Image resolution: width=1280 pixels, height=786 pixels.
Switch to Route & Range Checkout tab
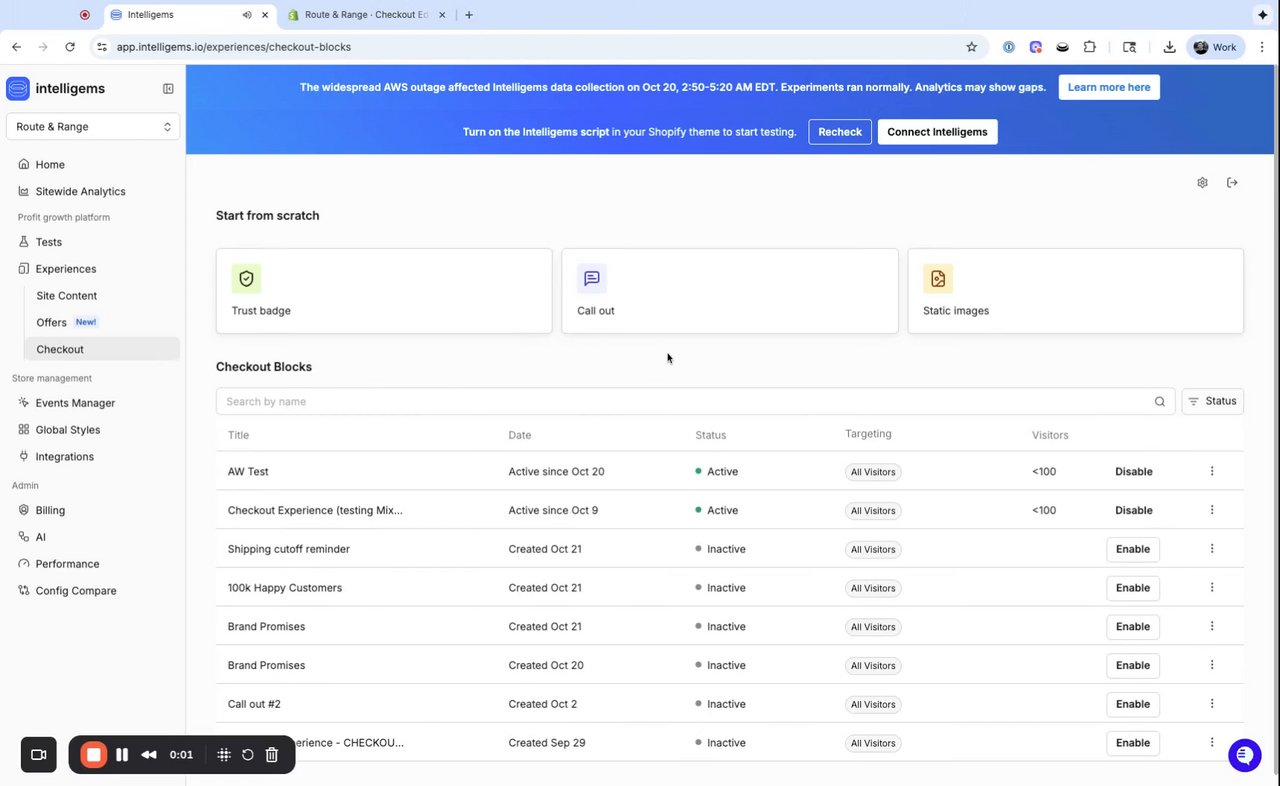(365, 15)
